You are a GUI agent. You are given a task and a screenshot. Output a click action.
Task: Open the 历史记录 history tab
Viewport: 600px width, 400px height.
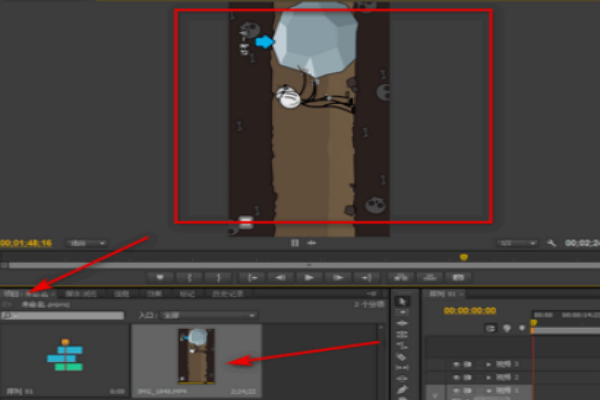pos(227,294)
